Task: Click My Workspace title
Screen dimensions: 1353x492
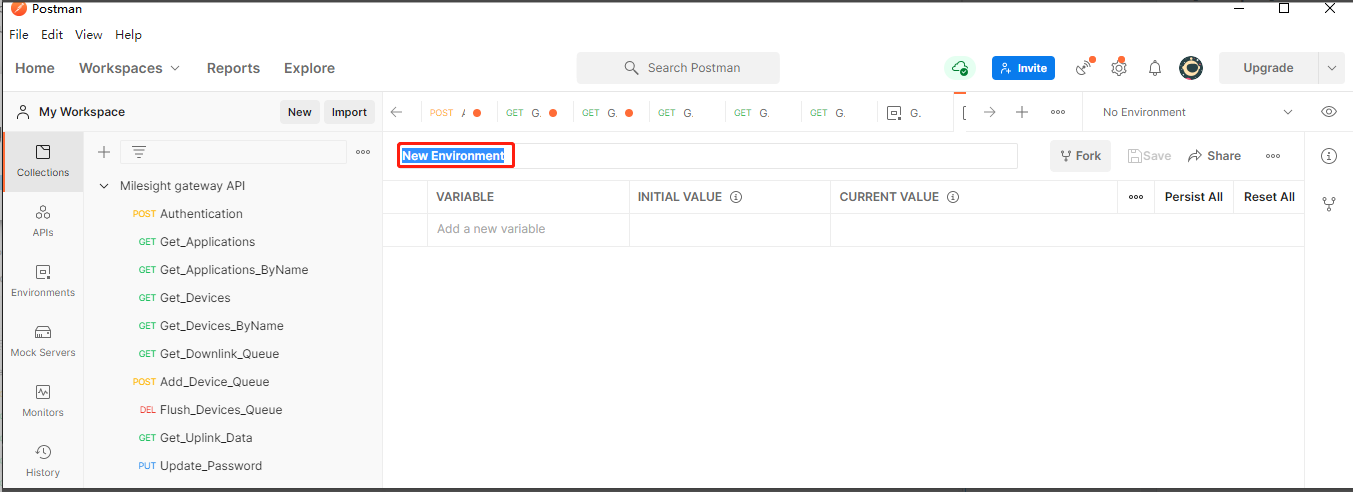Action: pos(82,112)
